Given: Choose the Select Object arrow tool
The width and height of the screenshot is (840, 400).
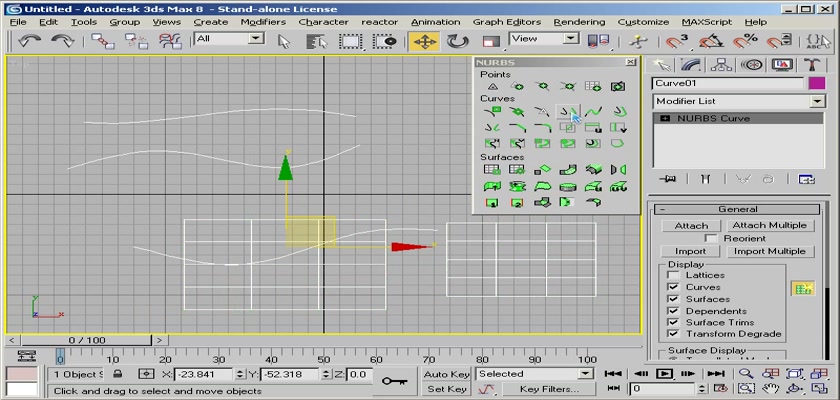Looking at the screenshot, I should 284,42.
